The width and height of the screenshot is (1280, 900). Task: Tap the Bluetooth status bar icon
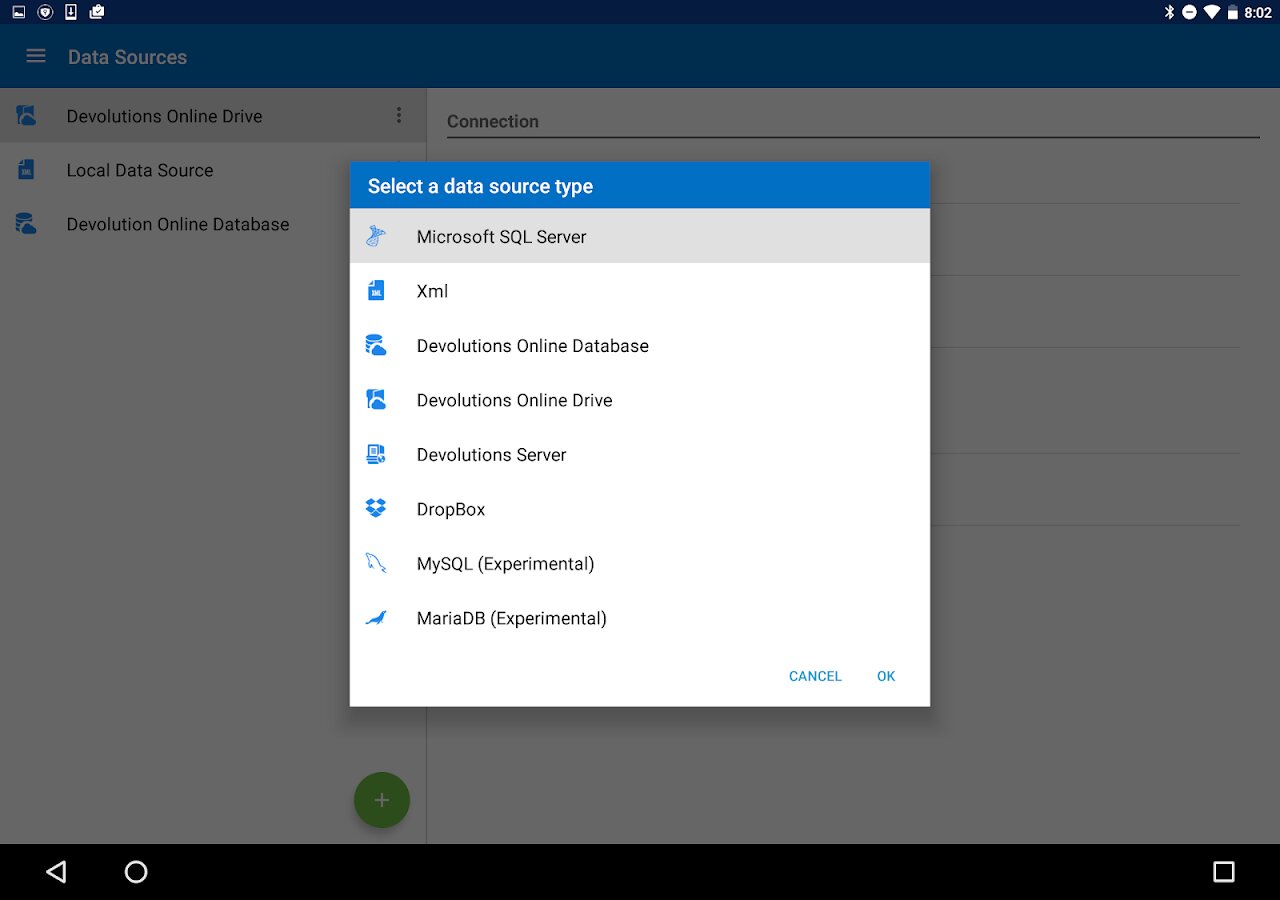coord(1168,12)
